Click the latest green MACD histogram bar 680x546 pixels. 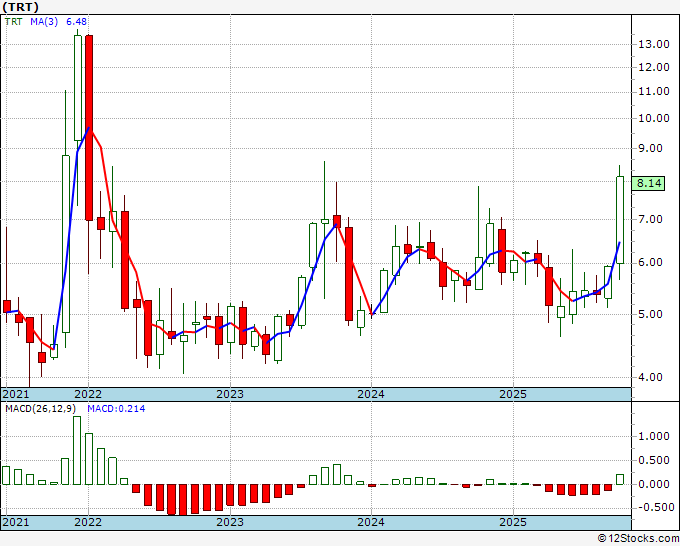620,480
